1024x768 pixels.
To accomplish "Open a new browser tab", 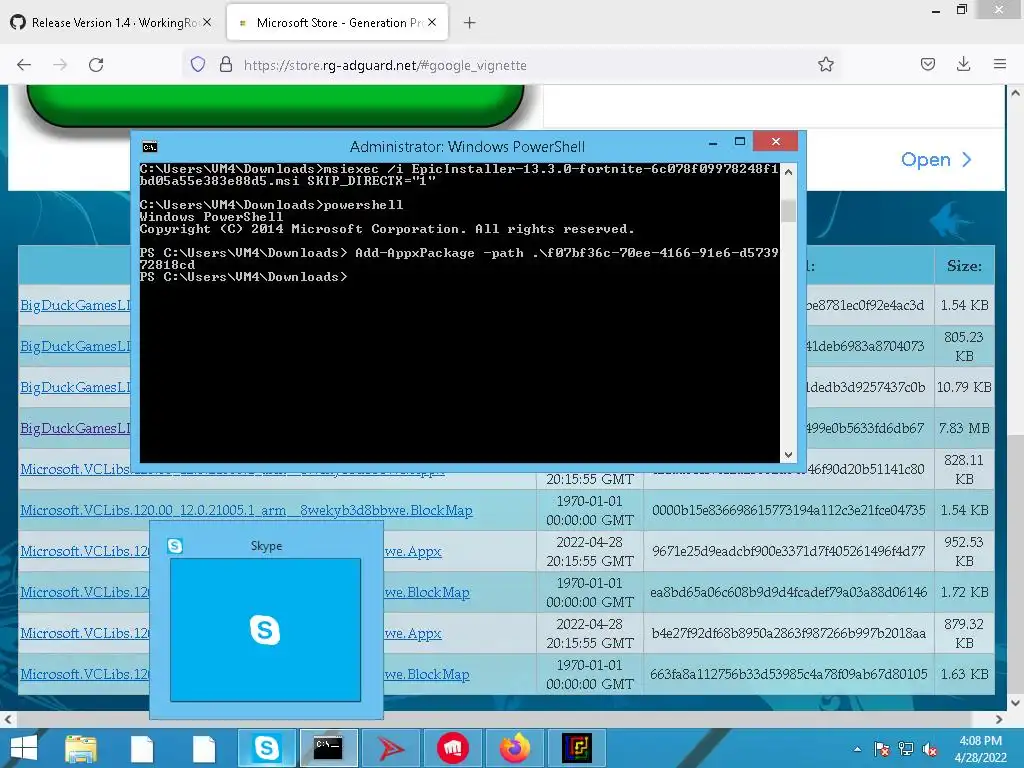I will (469, 23).
